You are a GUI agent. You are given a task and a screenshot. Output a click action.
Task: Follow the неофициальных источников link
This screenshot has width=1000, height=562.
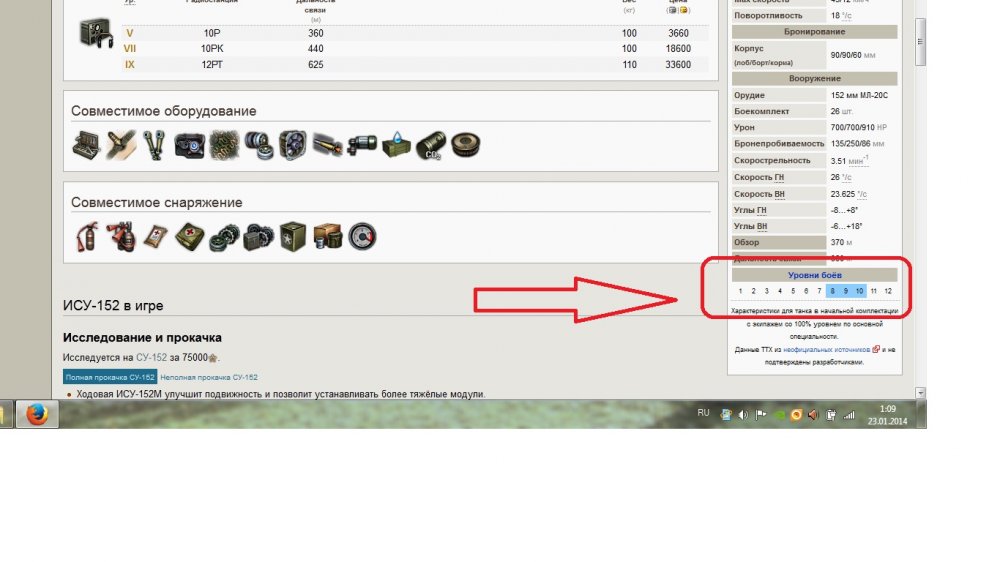(x=826, y=350)
